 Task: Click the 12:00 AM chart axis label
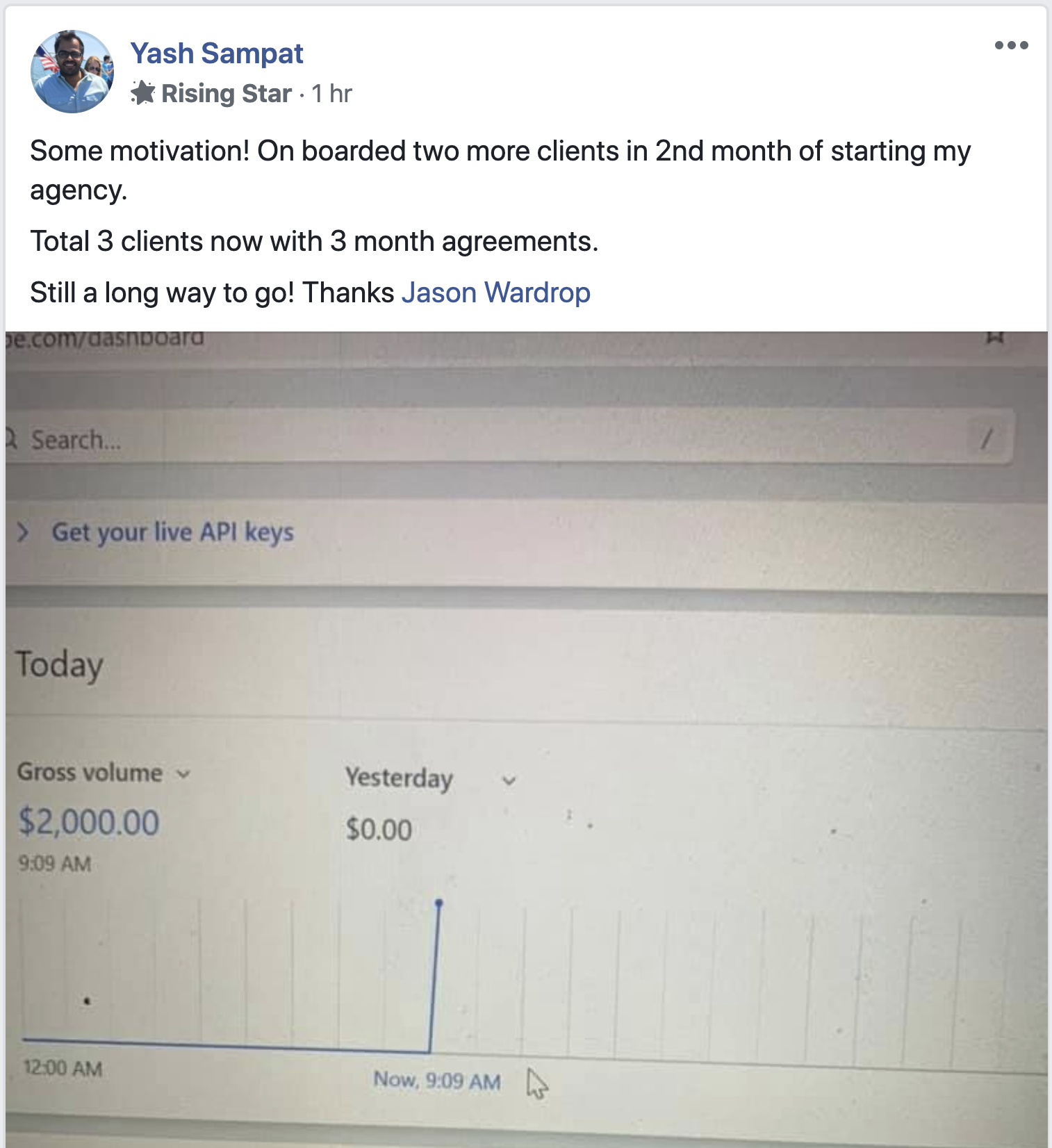point(63,1068)
